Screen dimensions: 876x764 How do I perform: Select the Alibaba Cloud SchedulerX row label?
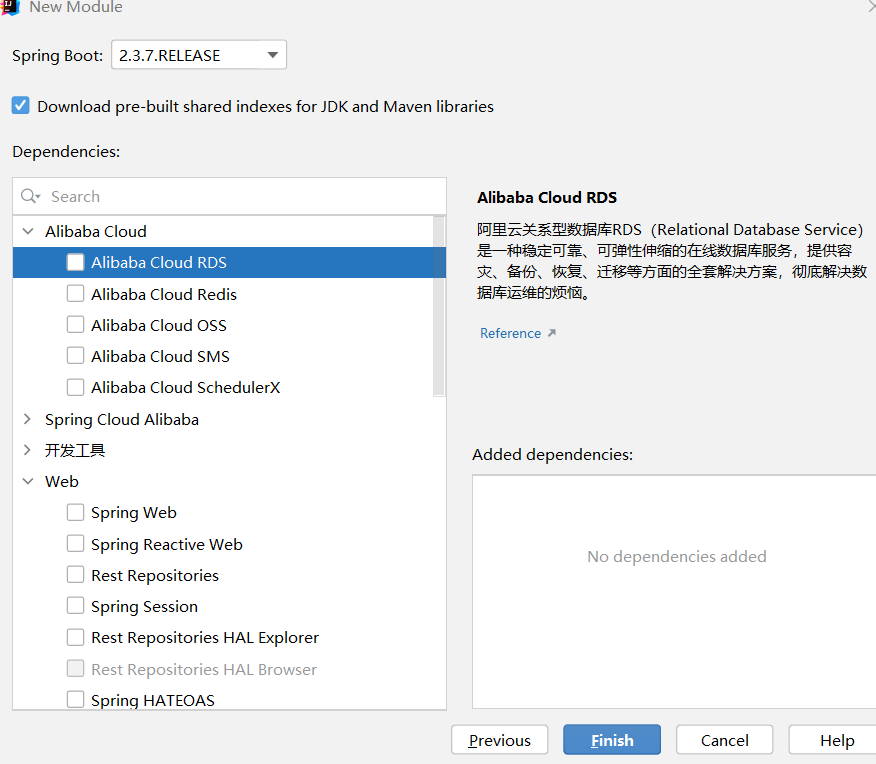tap(185, 388)
